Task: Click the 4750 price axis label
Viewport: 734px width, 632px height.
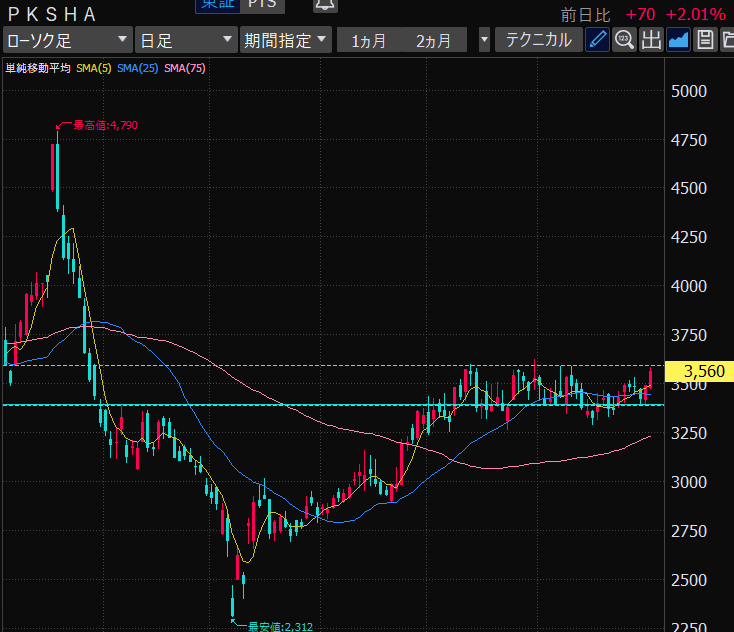Action: pos(689,140)
